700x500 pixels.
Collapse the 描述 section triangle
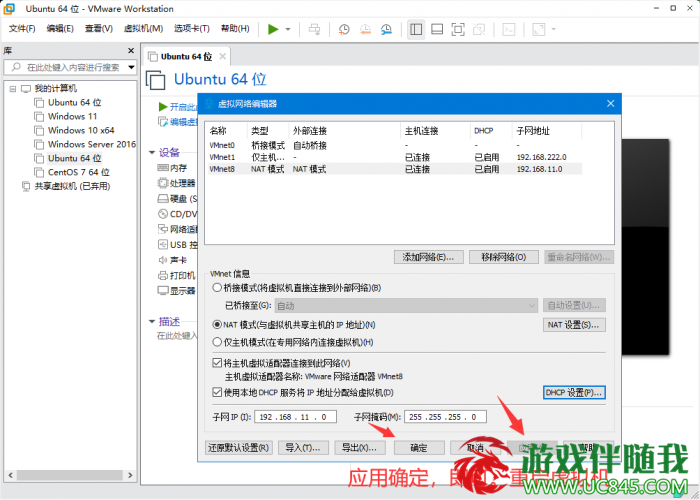(x=152, y=321)
